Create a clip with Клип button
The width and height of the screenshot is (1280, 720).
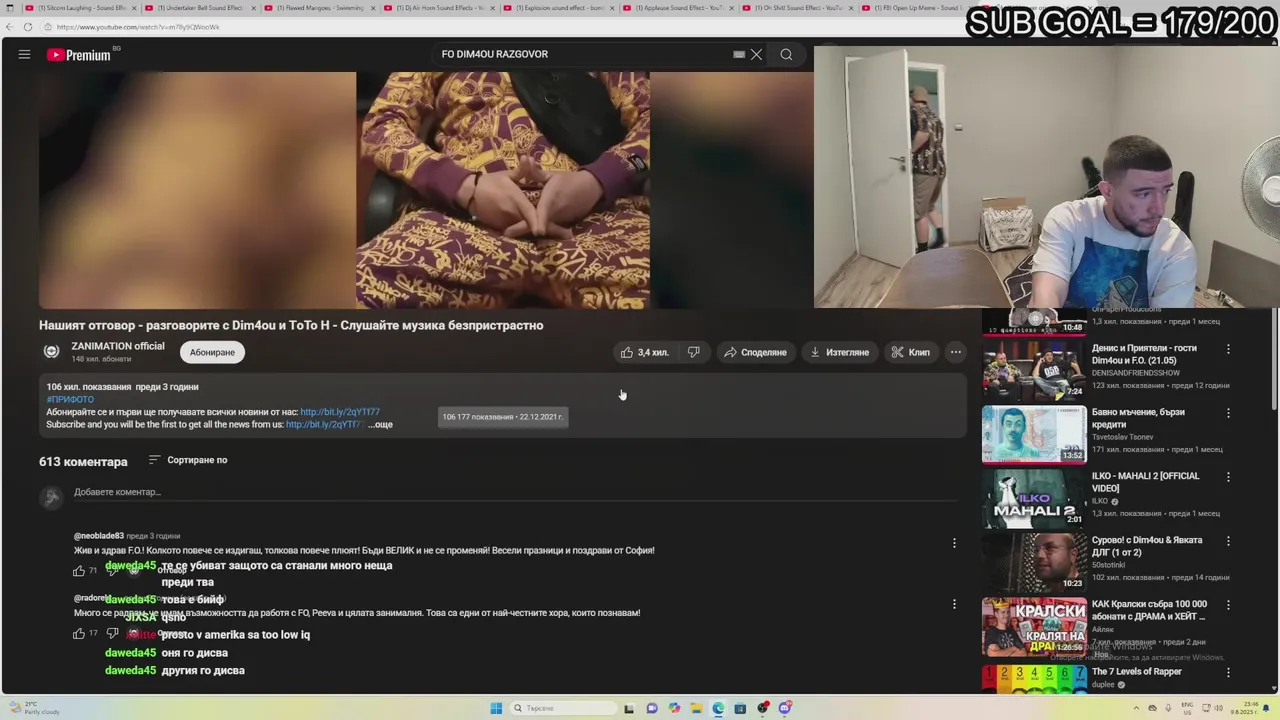(x=911, y=352)
